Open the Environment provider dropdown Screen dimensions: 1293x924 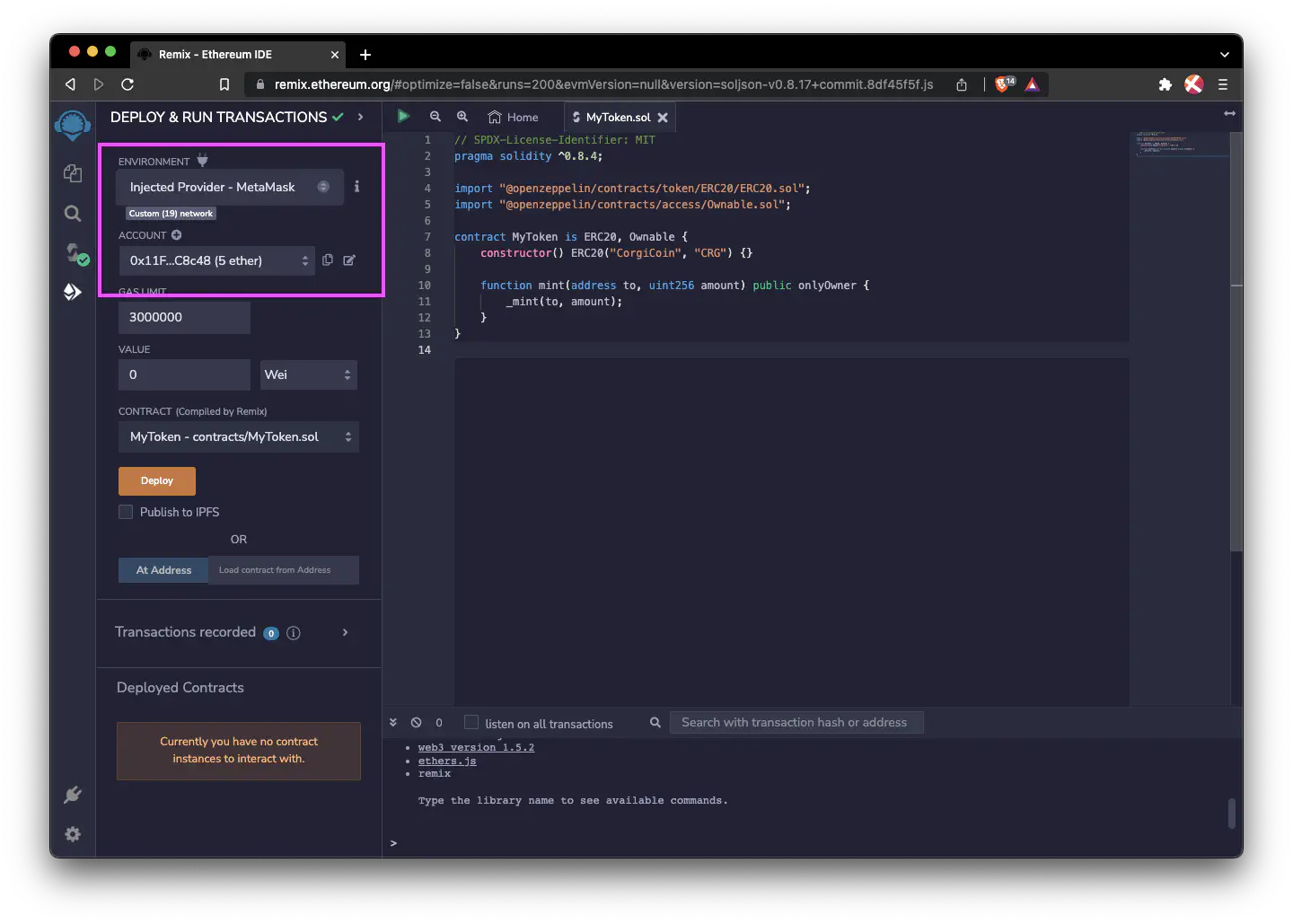point(230,187)
